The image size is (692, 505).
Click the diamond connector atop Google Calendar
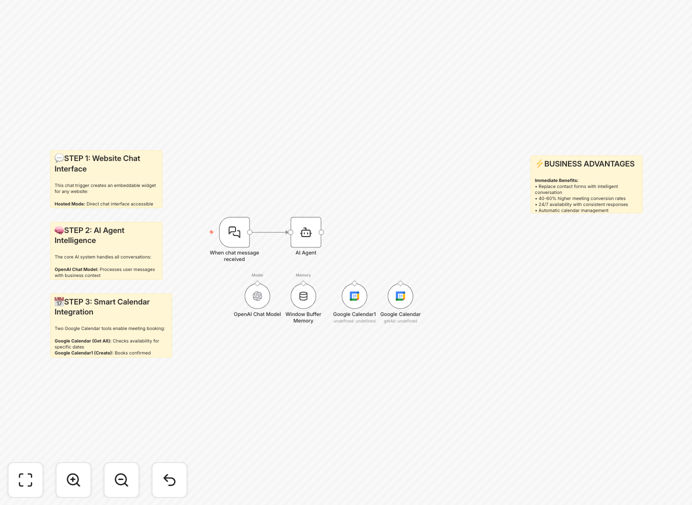coord(400,283)
